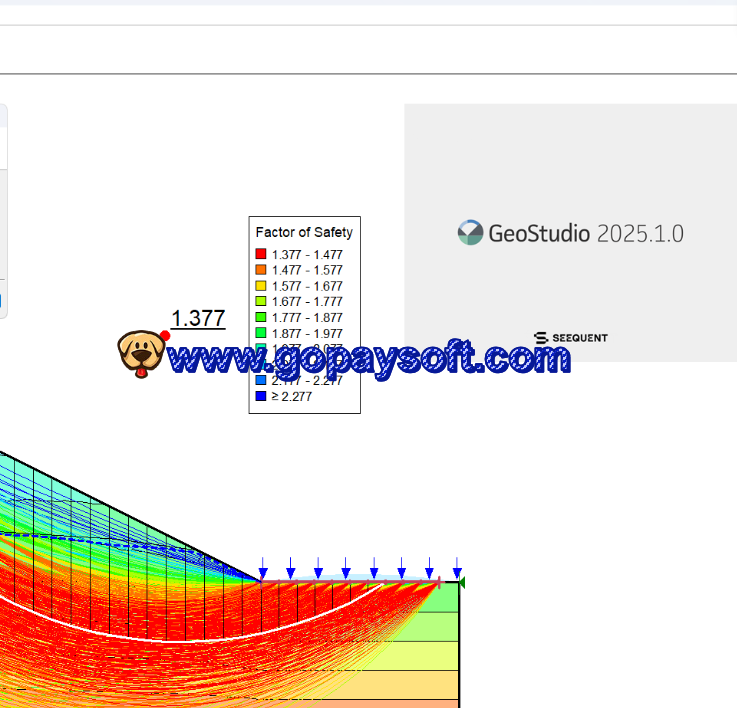Viewport: 737px width, 708px height.
Task: Click legend text "1.377 - 1.477"
Action: coord(307,255)
